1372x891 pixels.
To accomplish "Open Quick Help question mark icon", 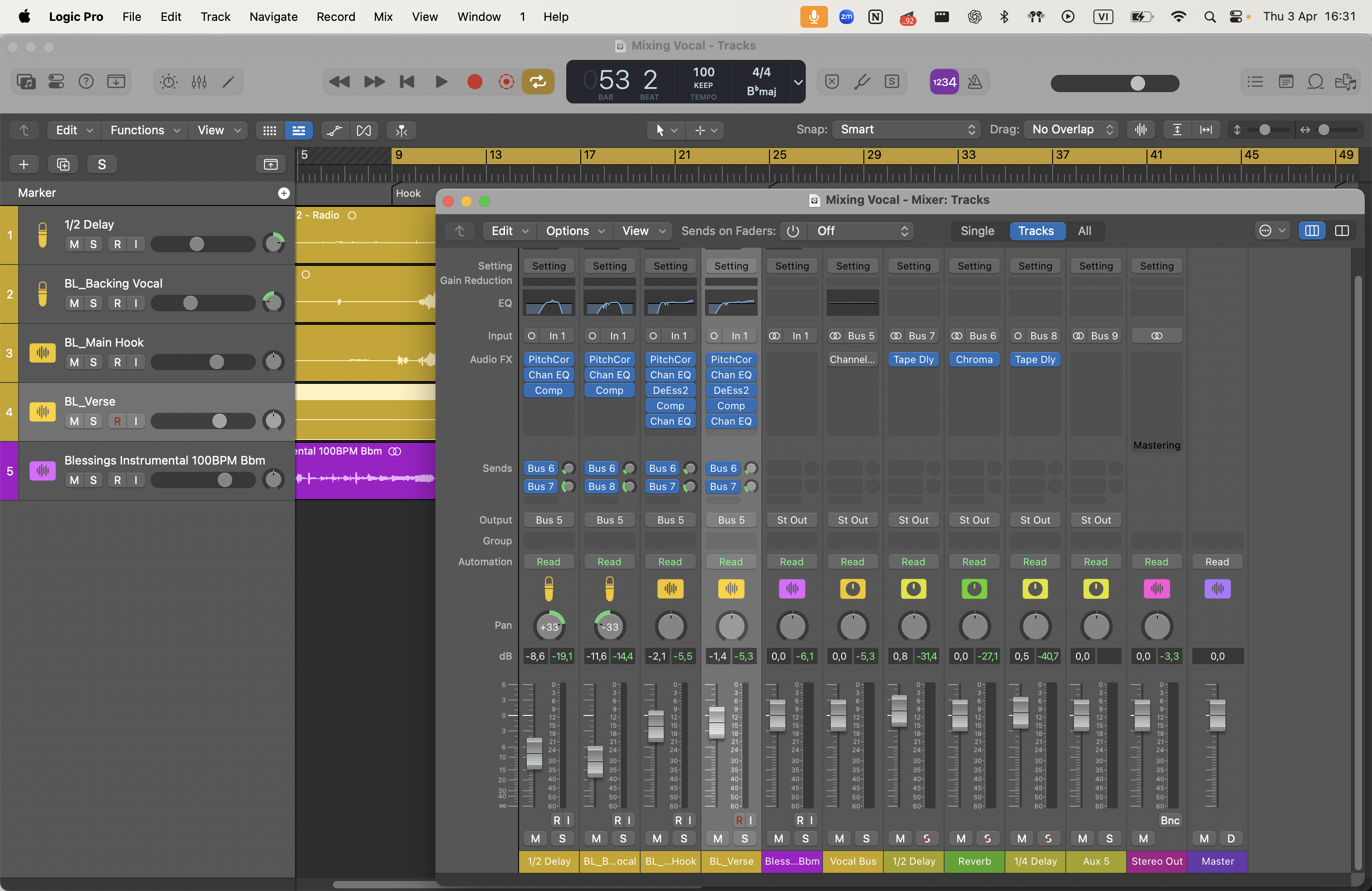I will coord(86,82).
